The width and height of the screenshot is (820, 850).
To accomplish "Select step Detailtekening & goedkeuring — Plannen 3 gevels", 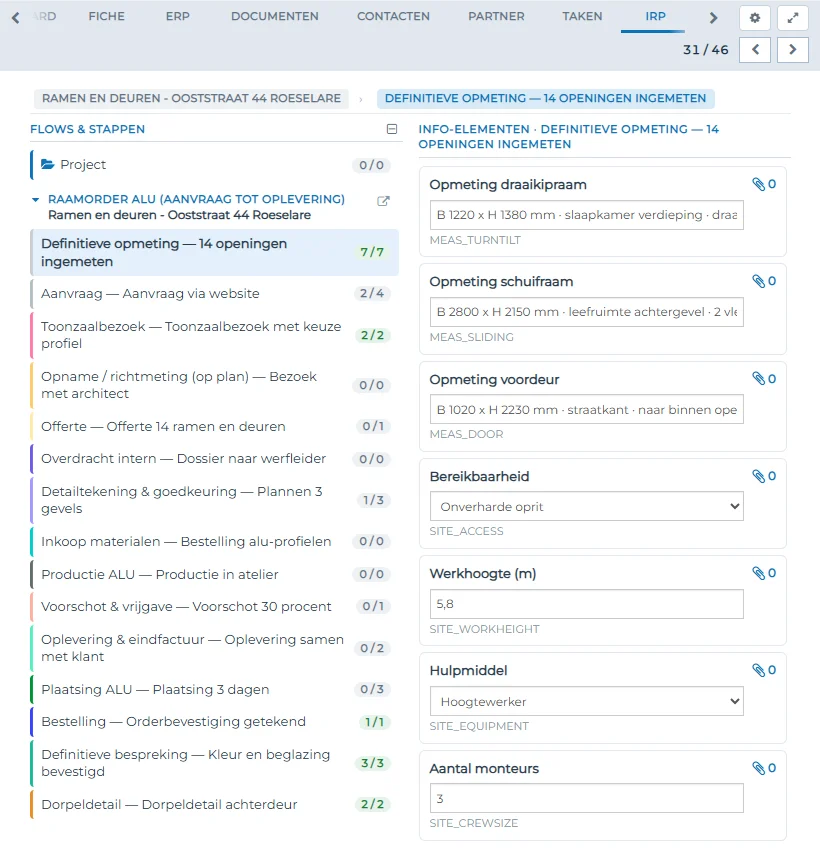I will [x=214, y=500].
